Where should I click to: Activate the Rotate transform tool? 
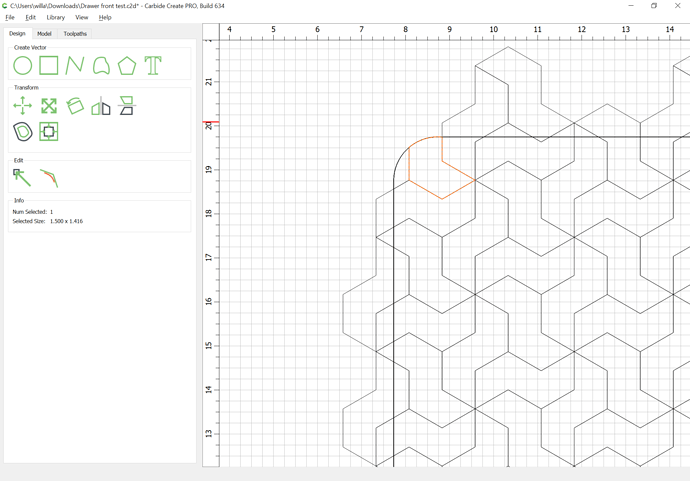75,106
